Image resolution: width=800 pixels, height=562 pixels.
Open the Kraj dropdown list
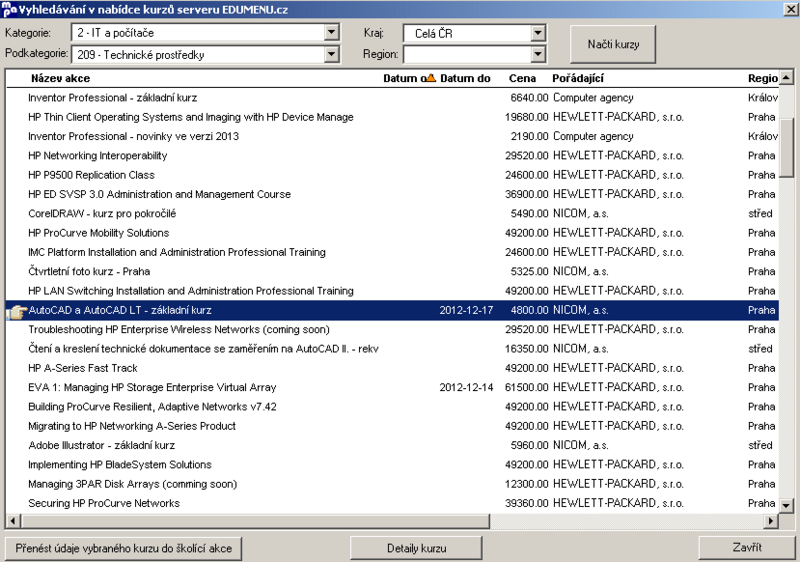tap(538, 33)
